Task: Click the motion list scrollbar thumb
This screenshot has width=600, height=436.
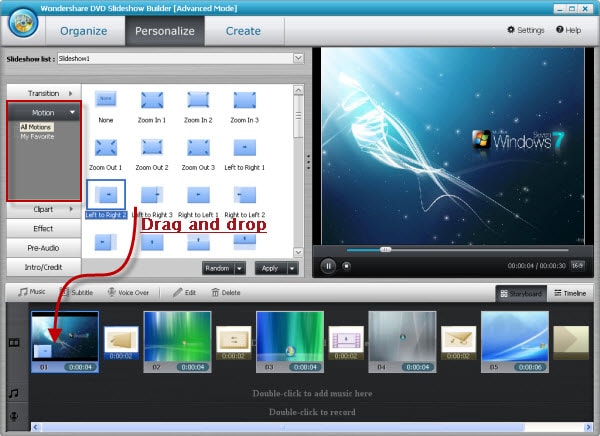Action: [x=298, y=117]
